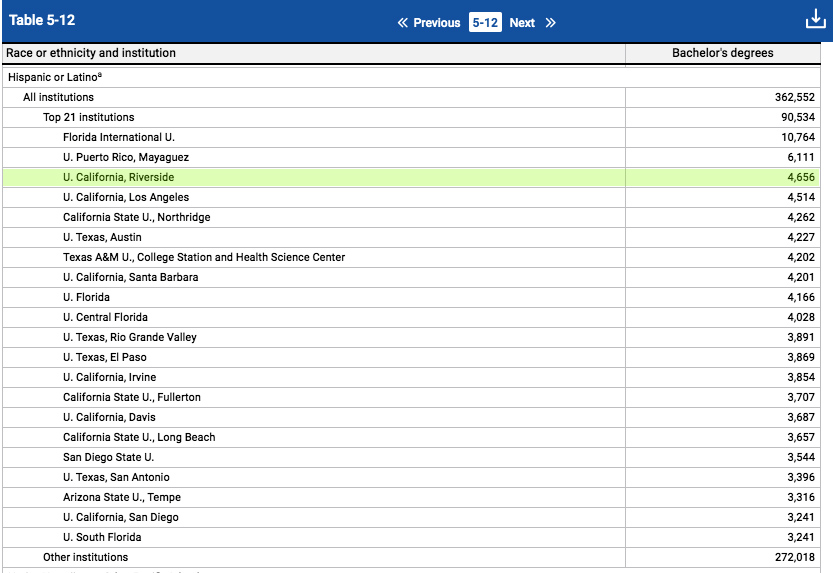Click the 4,656 value for Riverside
Viewport: 833px width, 573px height.
coord(801,177)
